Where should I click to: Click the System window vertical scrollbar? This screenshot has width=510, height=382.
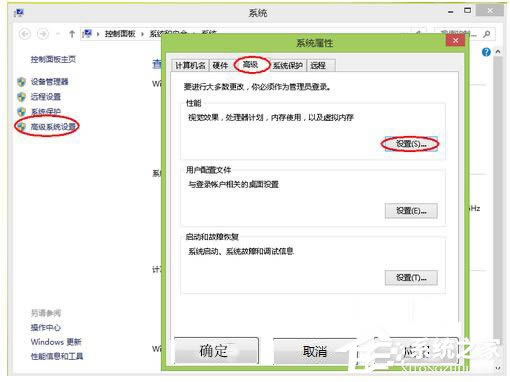click(498, 200)
